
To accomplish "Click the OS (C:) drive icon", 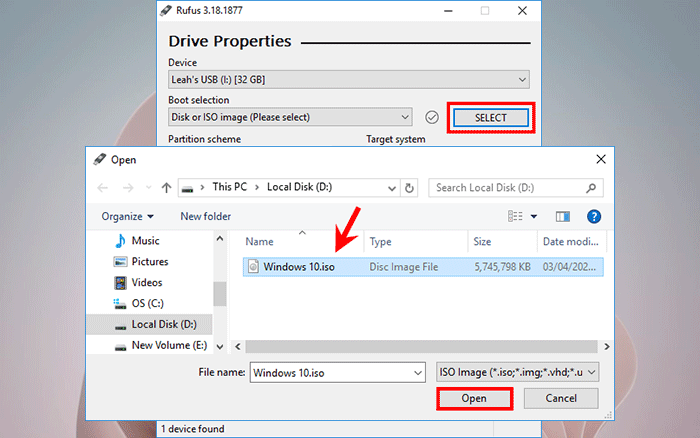I will click(x=119, y=304).
